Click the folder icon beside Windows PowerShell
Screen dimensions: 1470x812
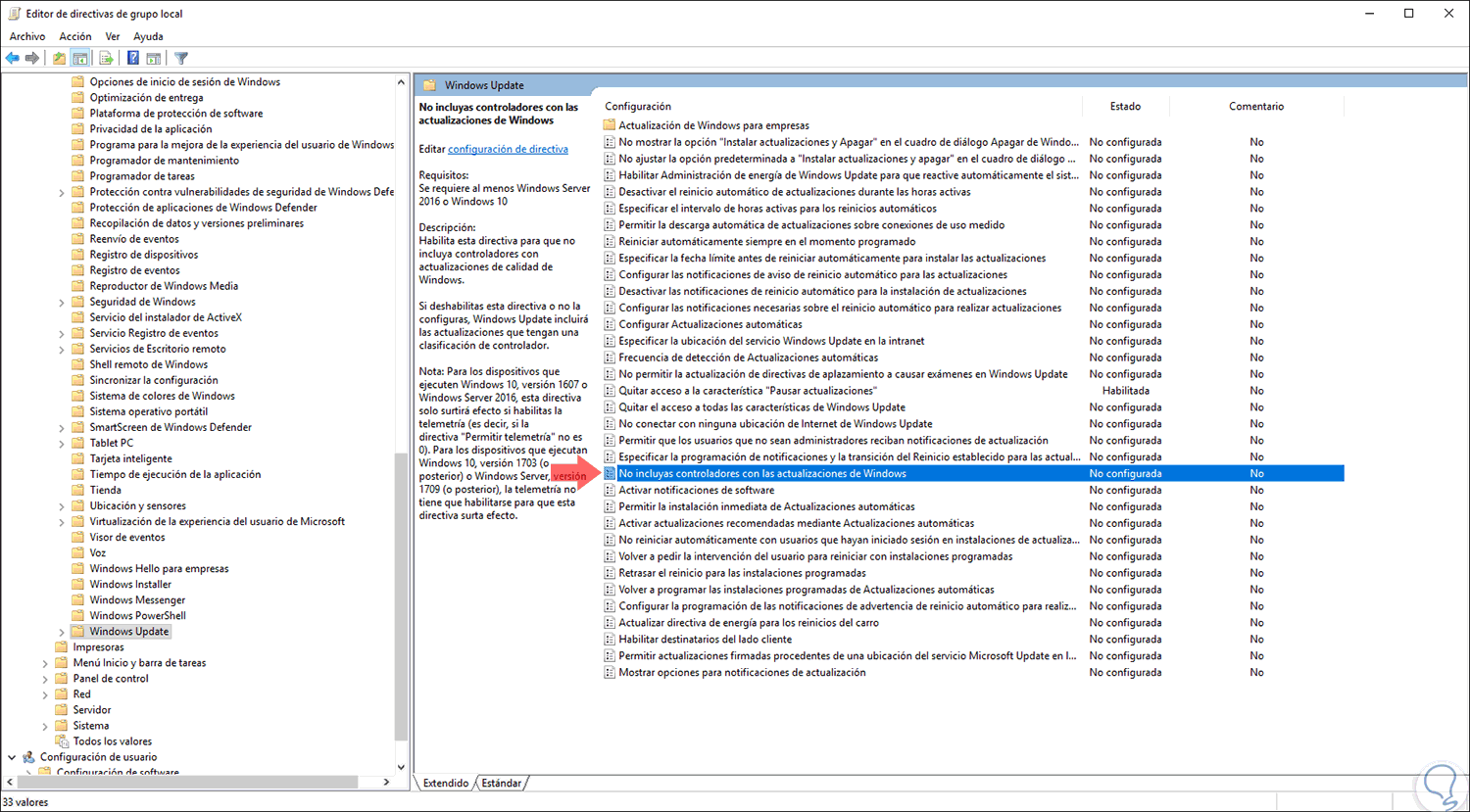pos(78,616)
